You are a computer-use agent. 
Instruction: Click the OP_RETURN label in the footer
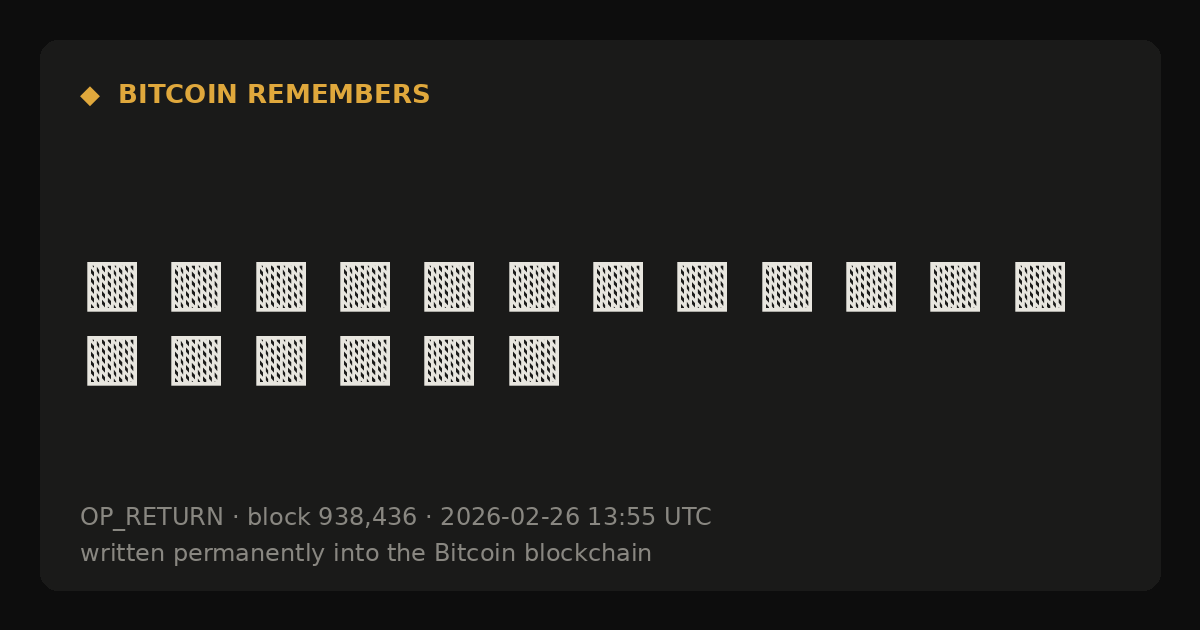click(152, 518)
